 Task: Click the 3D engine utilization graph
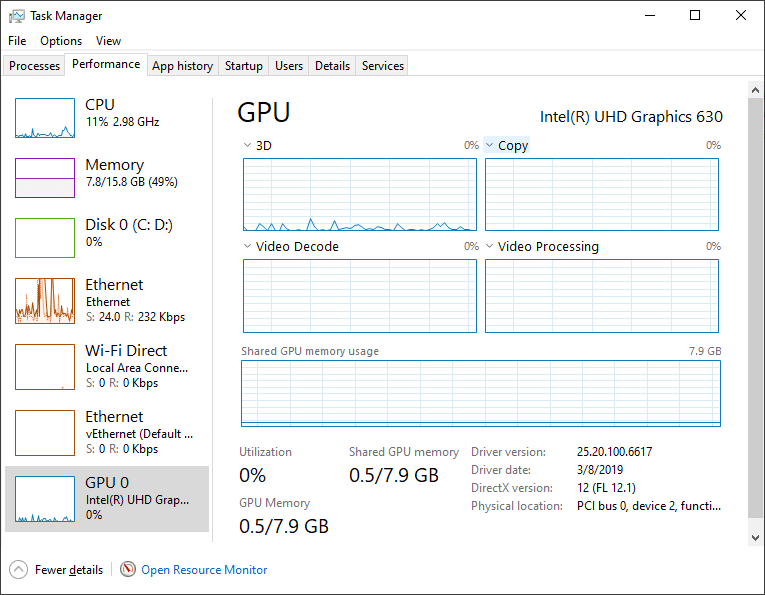(x=360, y=194)
